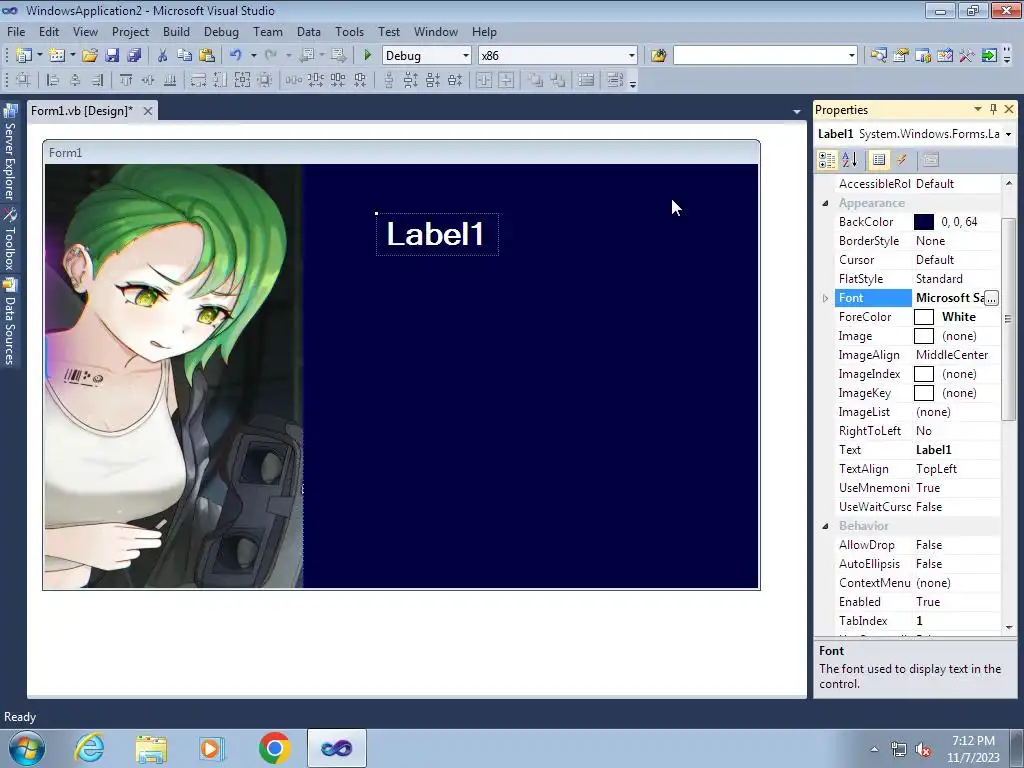Click the Save All icon
The height and width of the screenshot is (768, 1024).
tap(134, 56)
